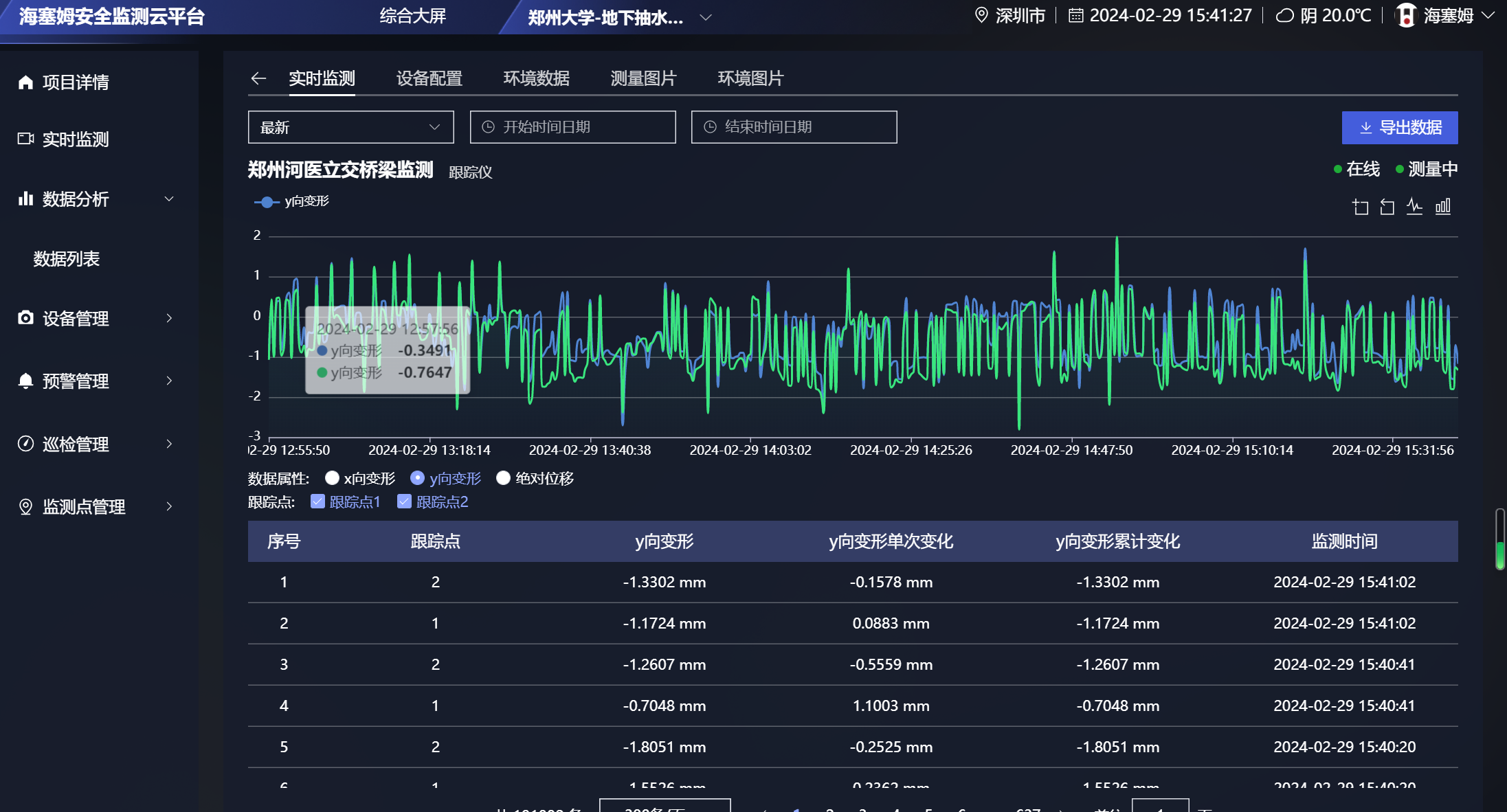The image size is (1507, 812).
Task: Click the pin icon for 监测点管理
Action: click(25, 506)
